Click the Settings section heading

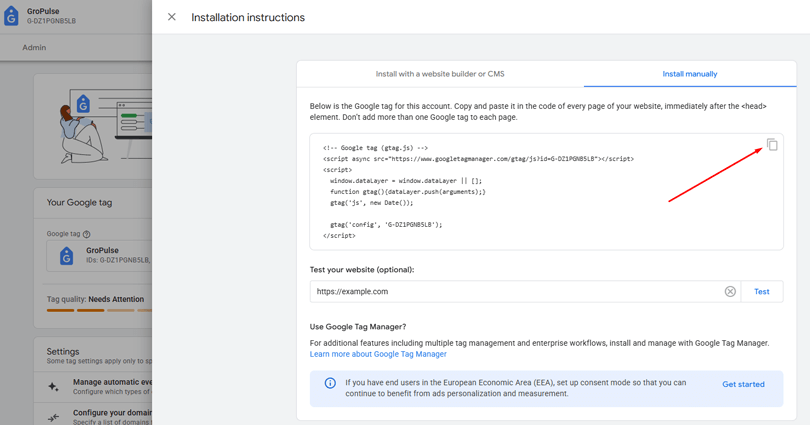(63, 351)
